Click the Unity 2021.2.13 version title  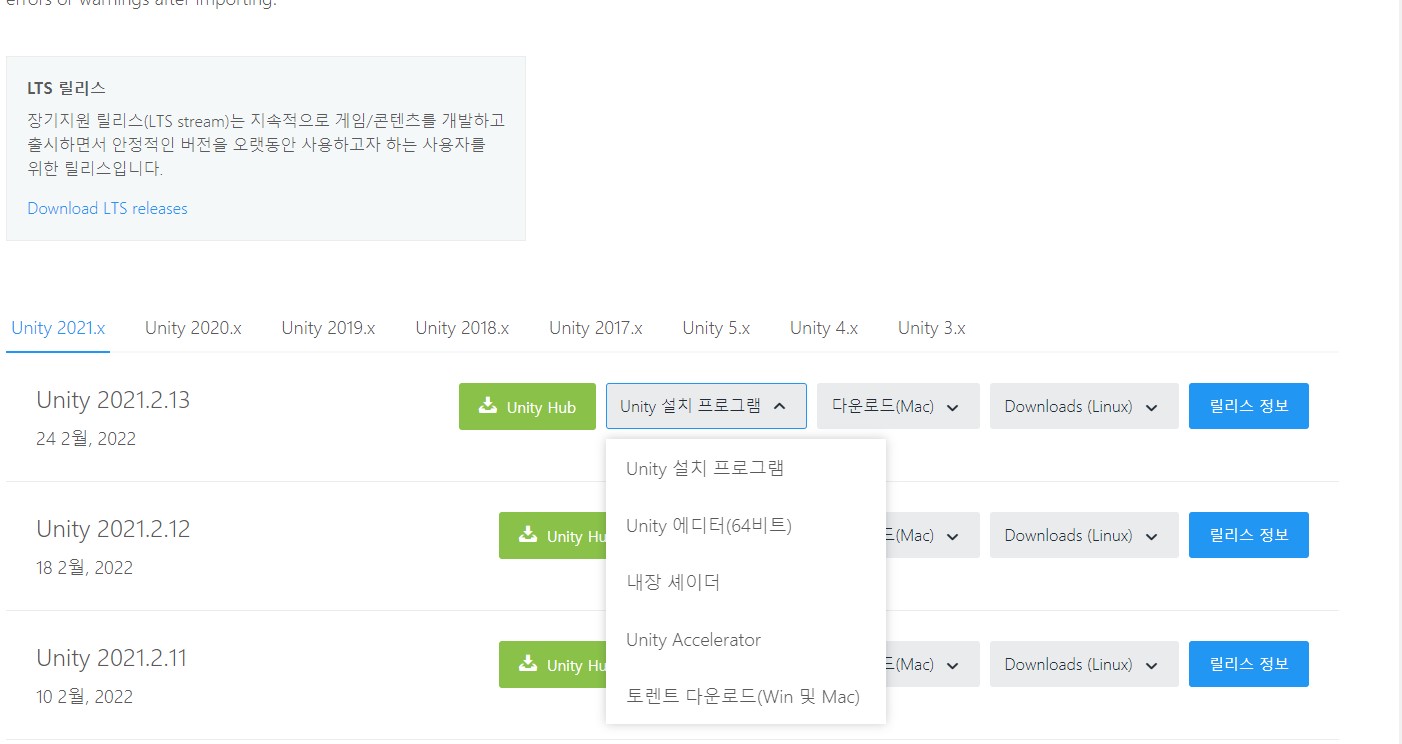click(113, 400)
